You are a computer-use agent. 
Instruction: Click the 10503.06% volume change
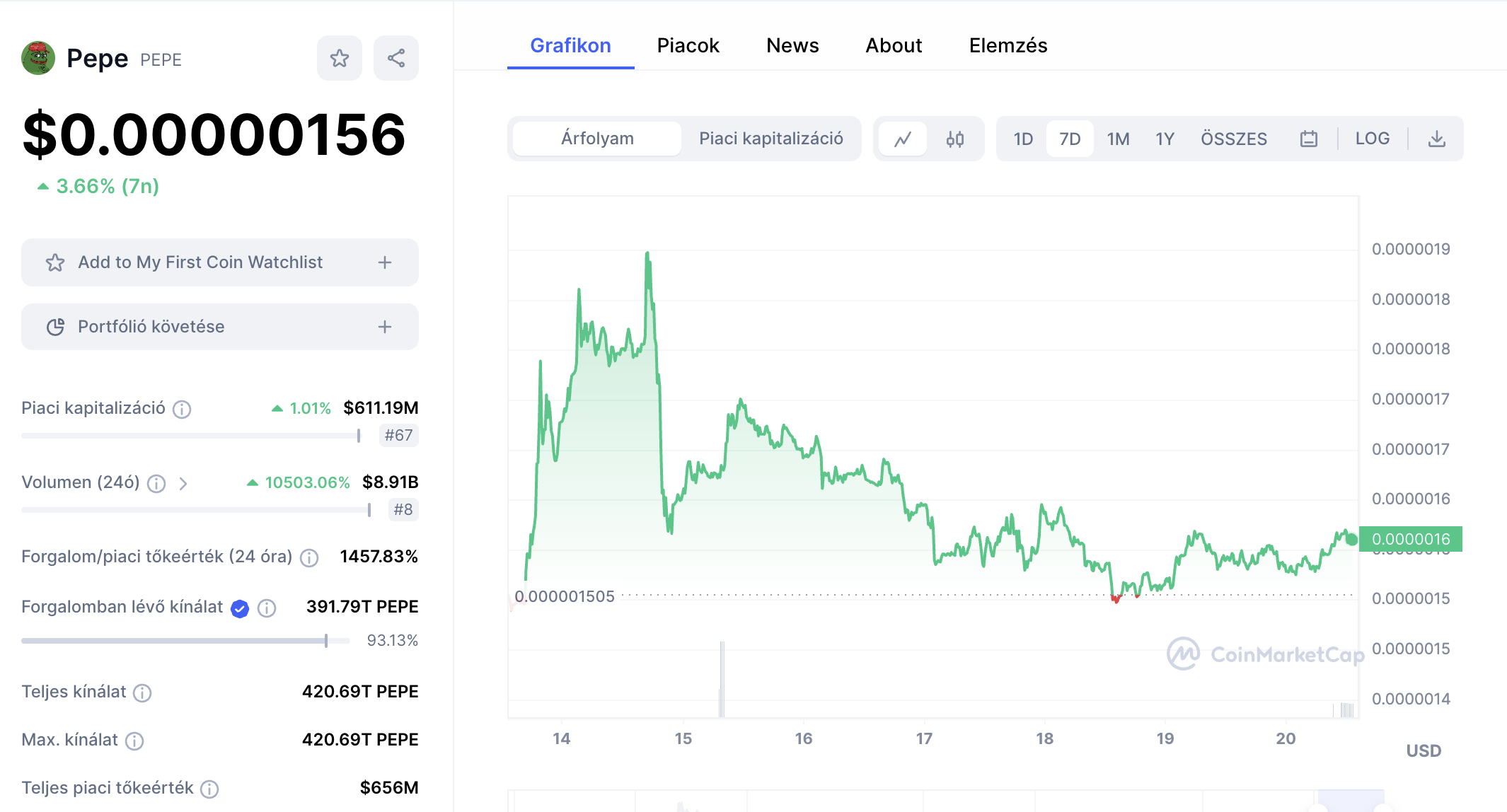pos(299,482)
